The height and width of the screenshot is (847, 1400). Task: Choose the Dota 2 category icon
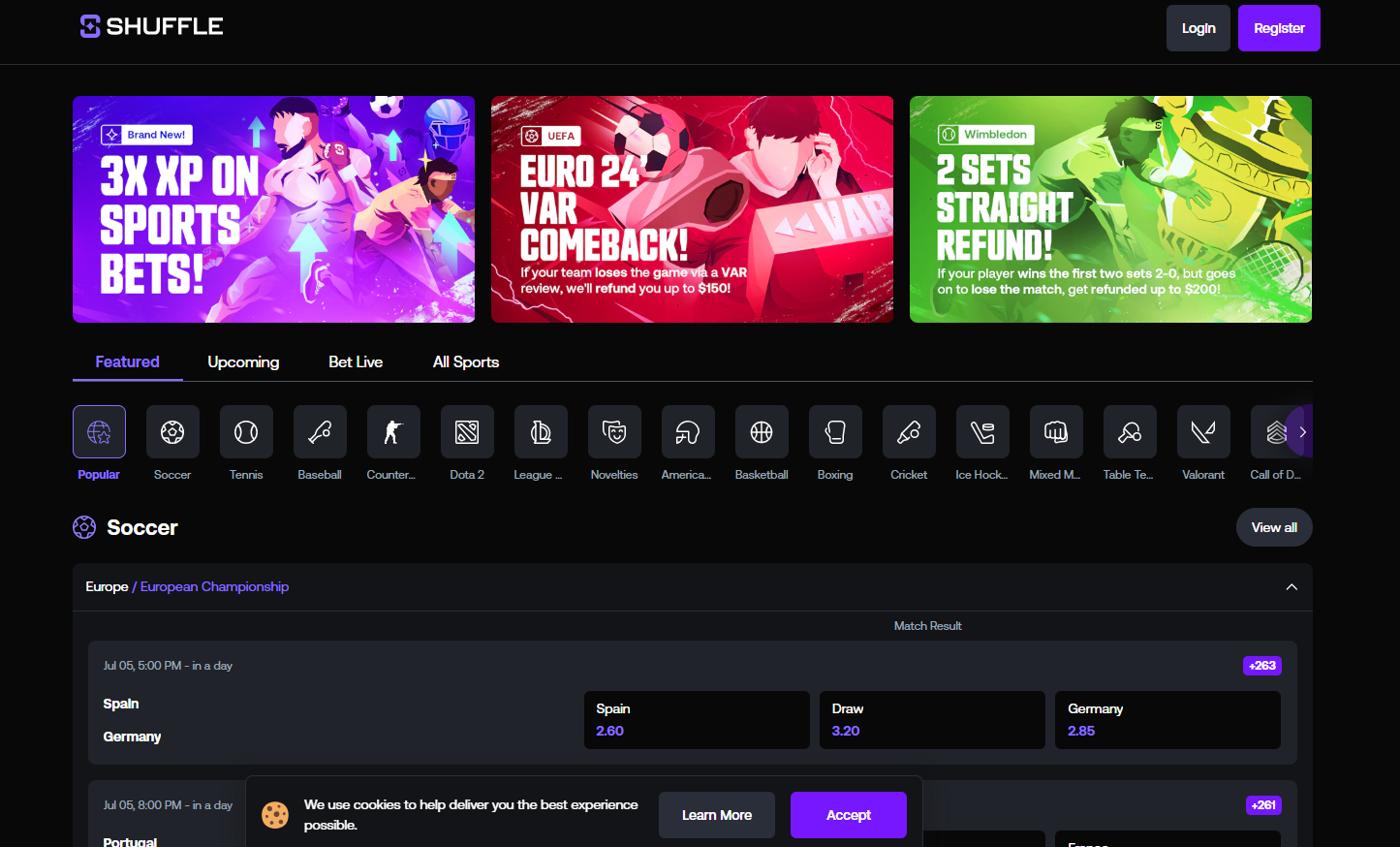click(467, 431)
